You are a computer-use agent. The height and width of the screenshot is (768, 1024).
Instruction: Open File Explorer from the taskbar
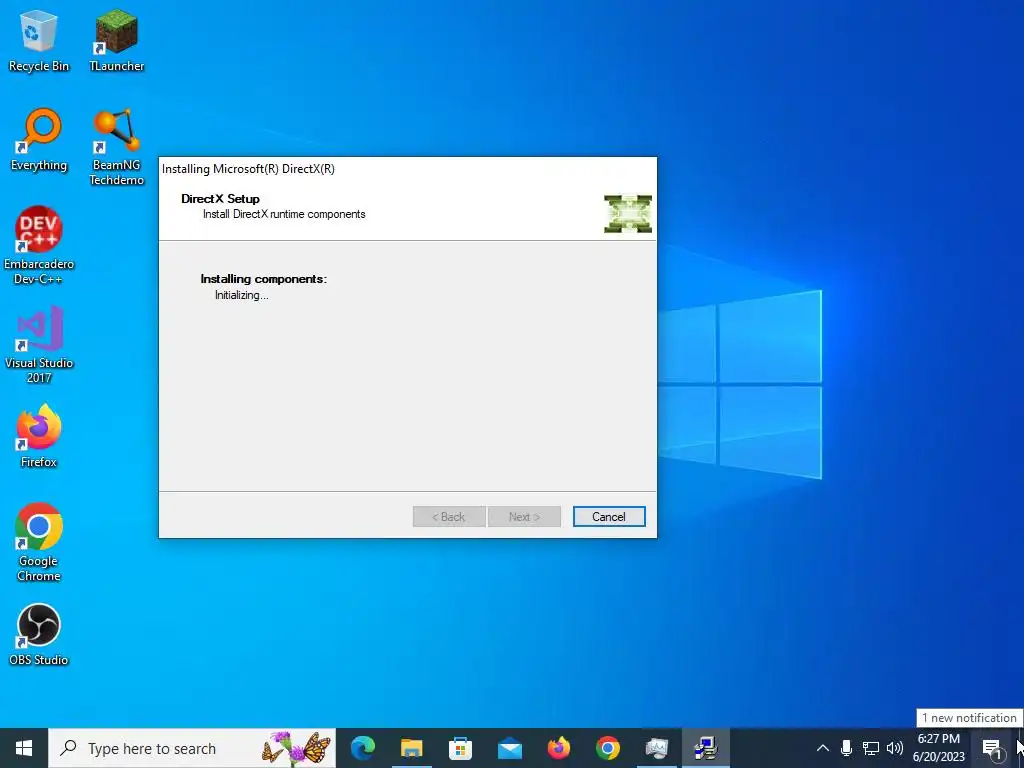[x=411, y=748]
